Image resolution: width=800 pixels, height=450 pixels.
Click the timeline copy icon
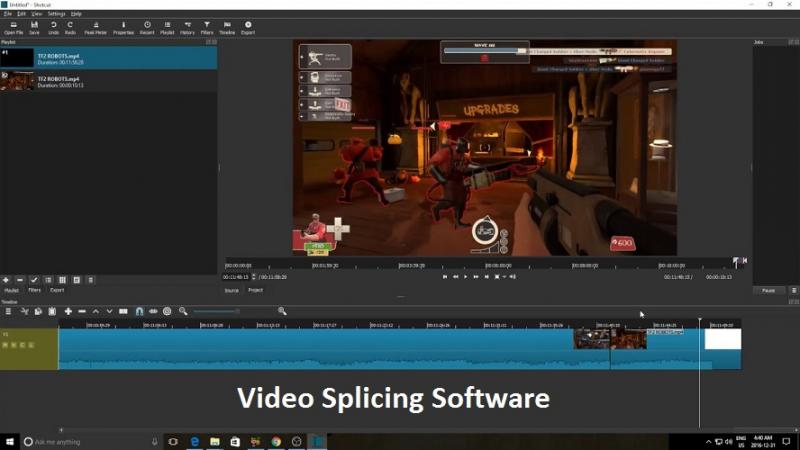(38, 311)
